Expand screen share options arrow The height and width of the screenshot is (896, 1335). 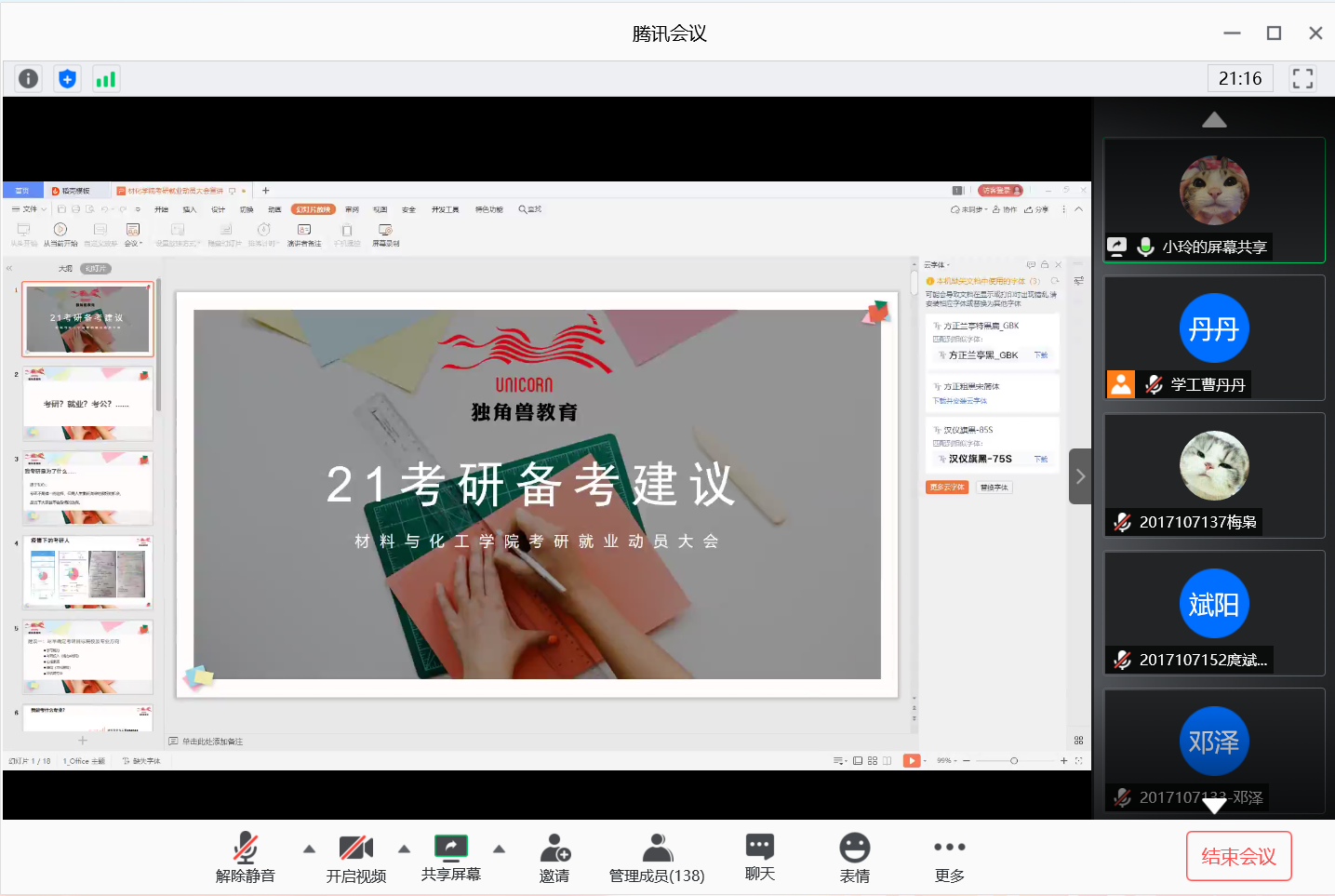click(x=500, y=849)
